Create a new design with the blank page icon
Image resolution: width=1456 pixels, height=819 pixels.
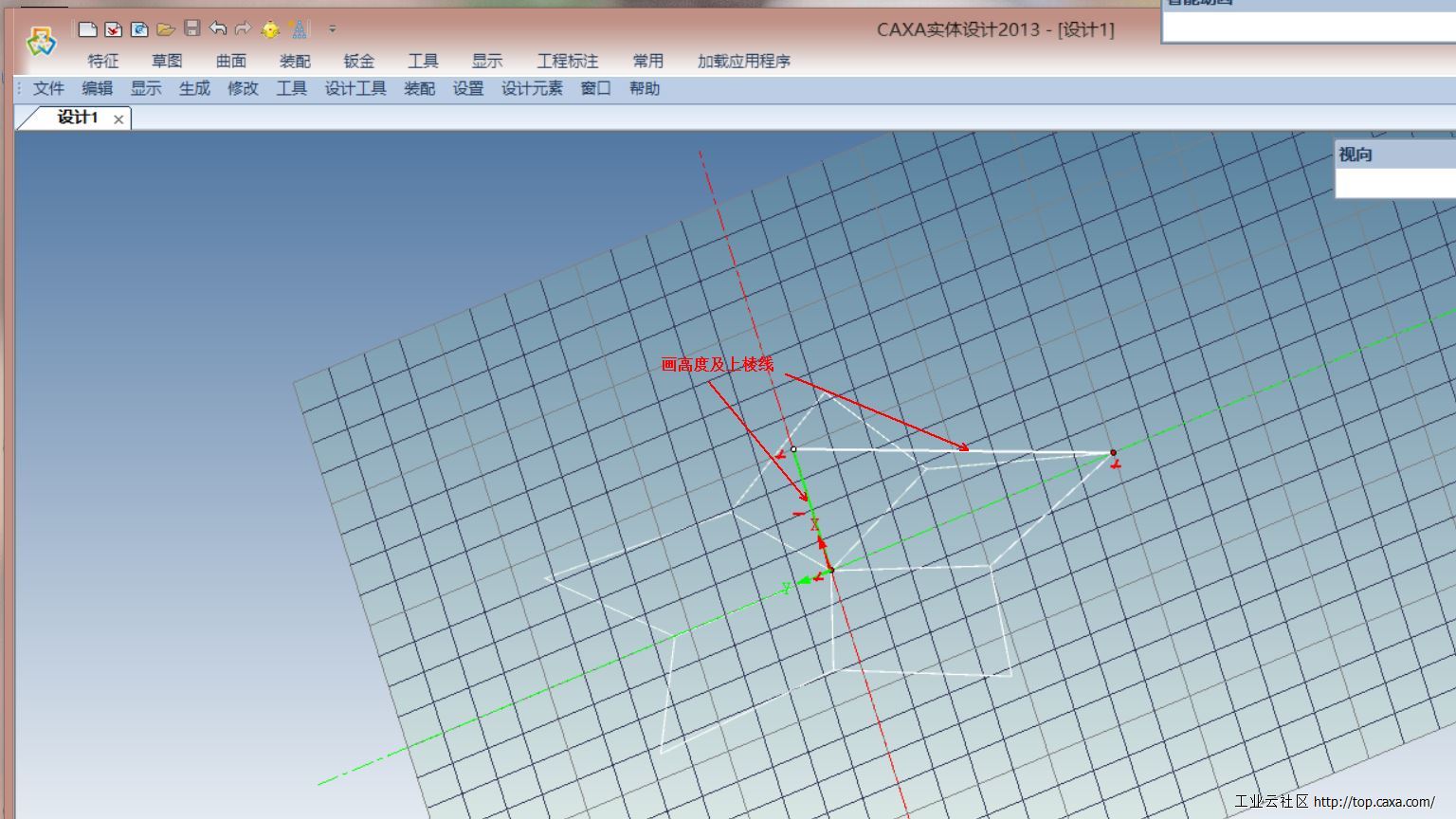(x=87, y=29)
